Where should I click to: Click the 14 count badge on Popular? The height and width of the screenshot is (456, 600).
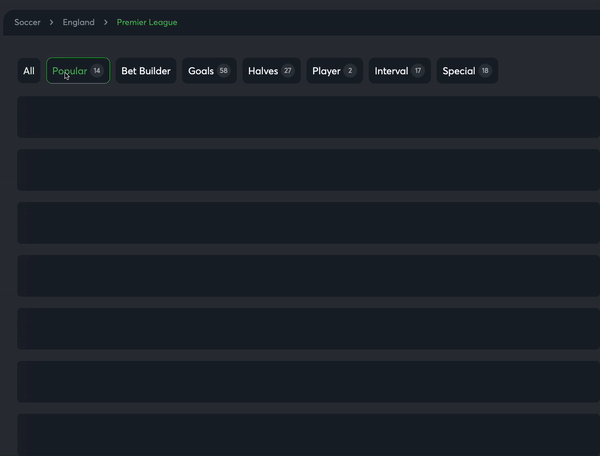(x=97, y=71)
